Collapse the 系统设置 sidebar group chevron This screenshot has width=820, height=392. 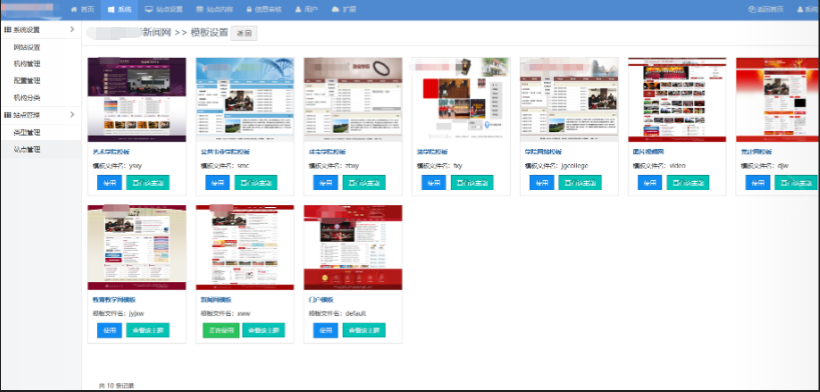[72, 30]
